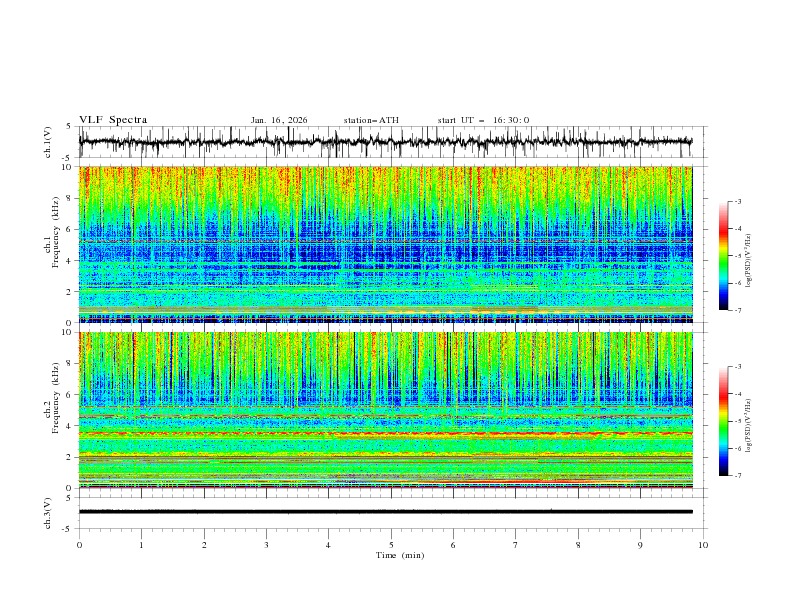The height and width of the screenshot is (612, 792).
Task: Click the "Time (min)" axis label
Action: point(400,555)
